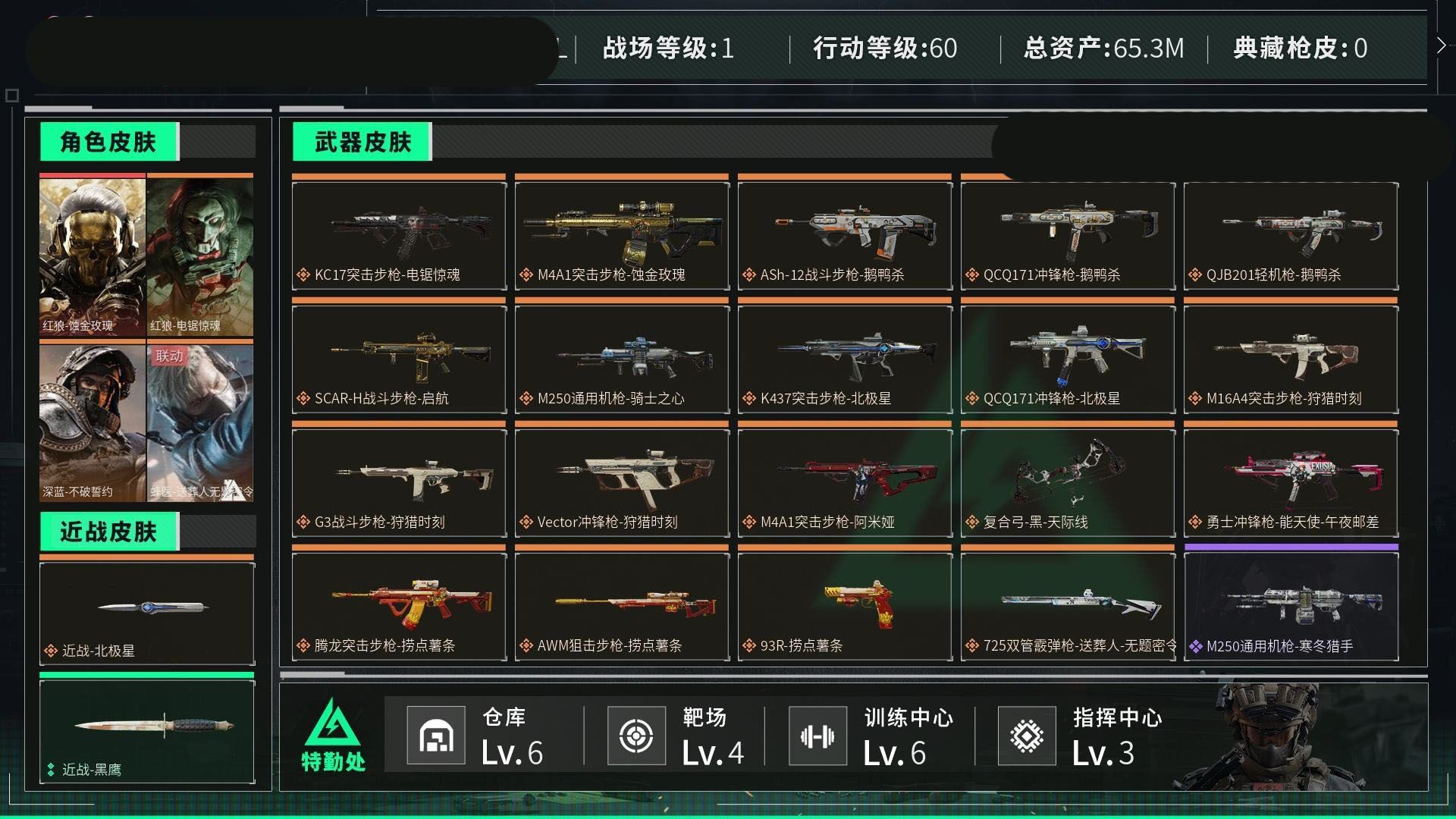The height and width of the screenshot is (819, 1456).
Task: Switch to the 角色皮肤 tab
Action: (x=109, y=142)
